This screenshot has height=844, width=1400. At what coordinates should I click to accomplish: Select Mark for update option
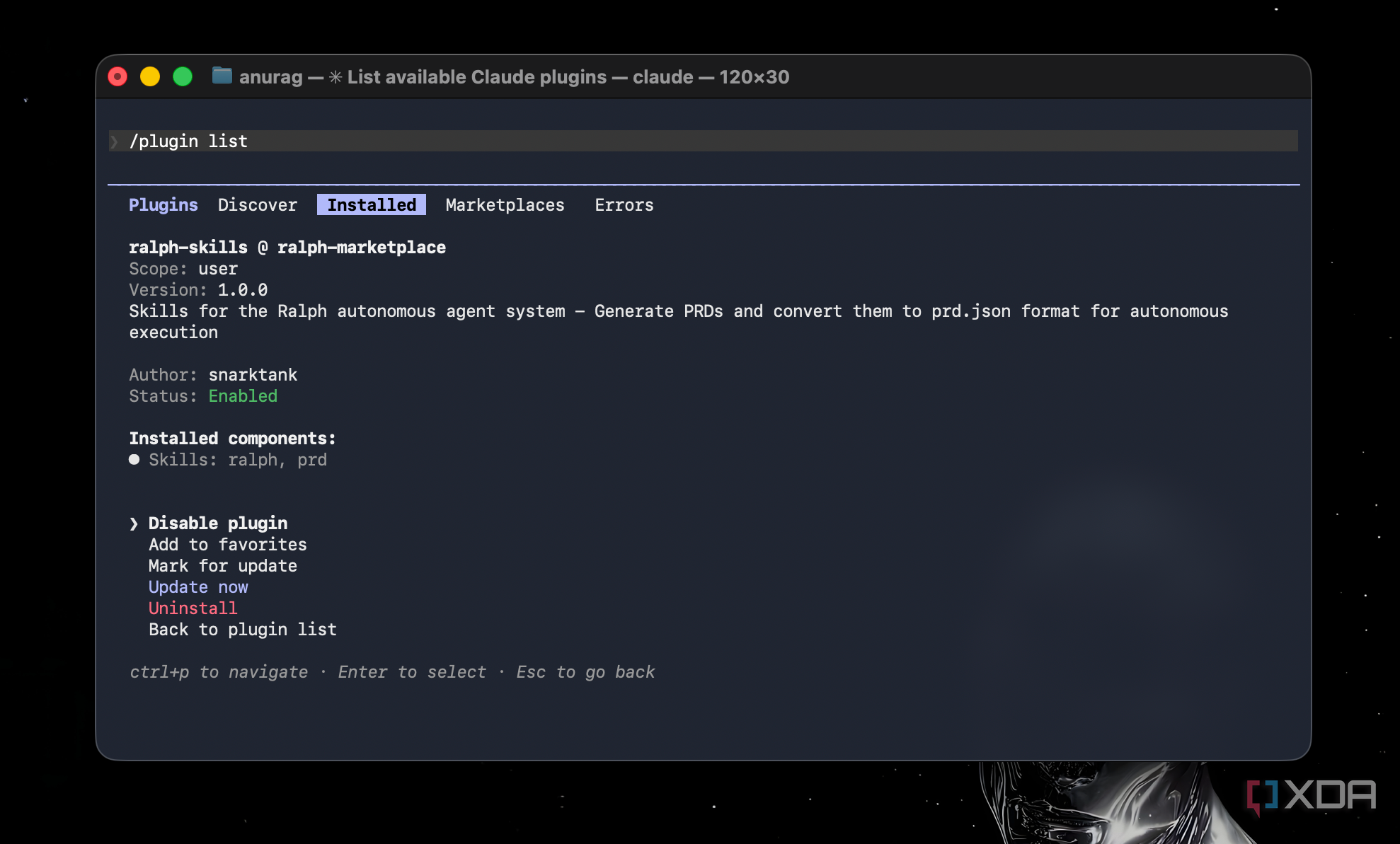click(x=223, y=566)
